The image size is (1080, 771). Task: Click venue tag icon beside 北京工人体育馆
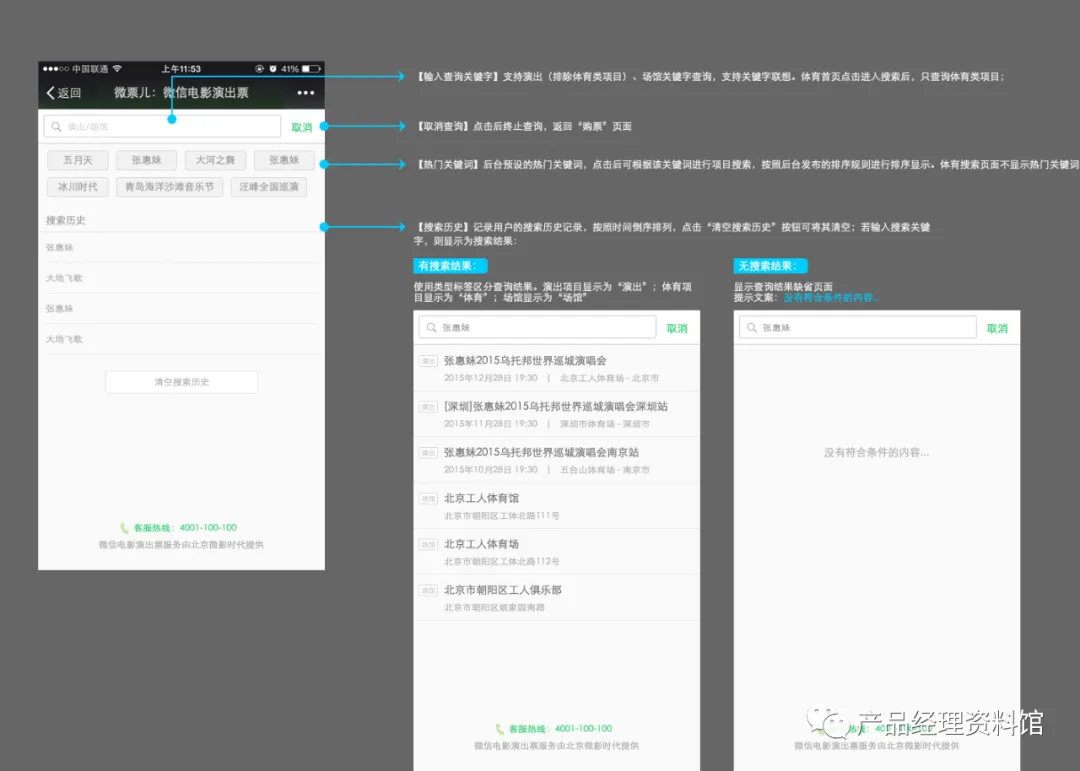pos(428,499)
